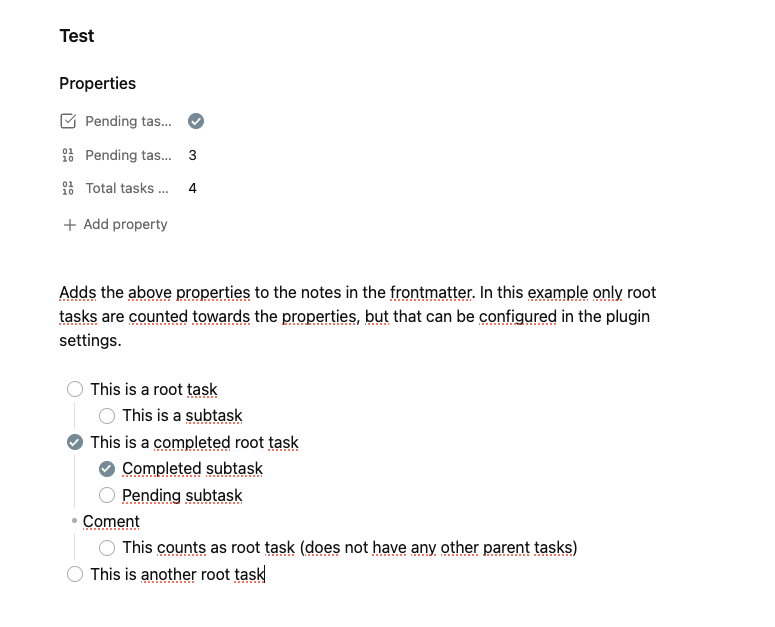Uncheck 'This is a completed root task'
This screenshot has height=627, width=775.
(x=75, y=442)
